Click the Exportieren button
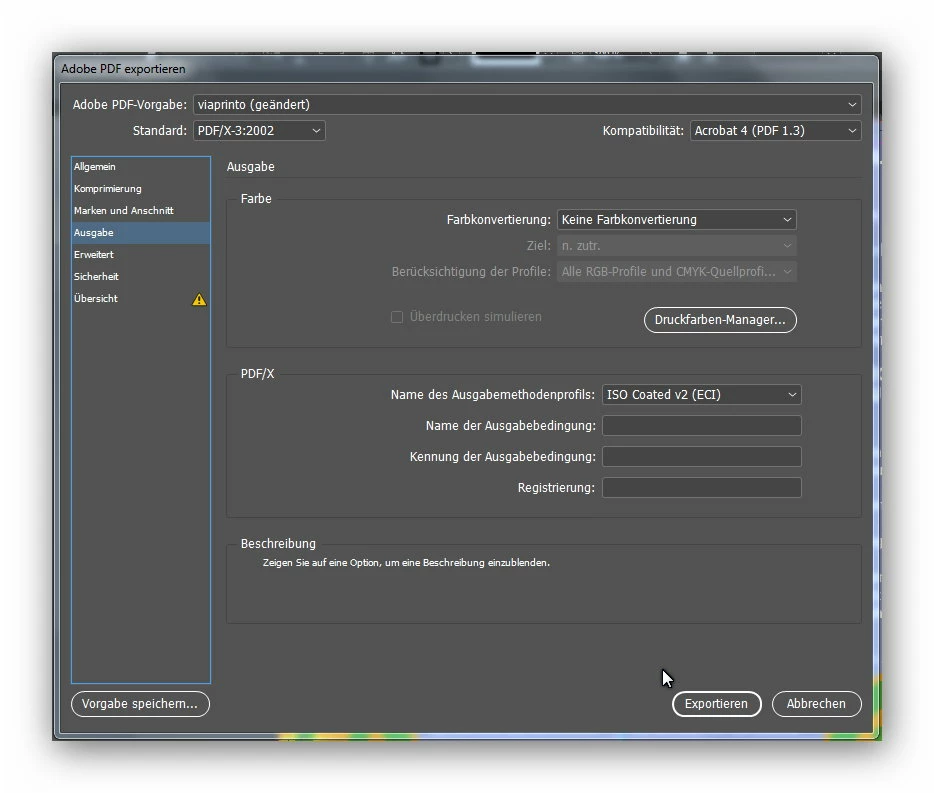 pyautogui.click(x=717, y=704)
